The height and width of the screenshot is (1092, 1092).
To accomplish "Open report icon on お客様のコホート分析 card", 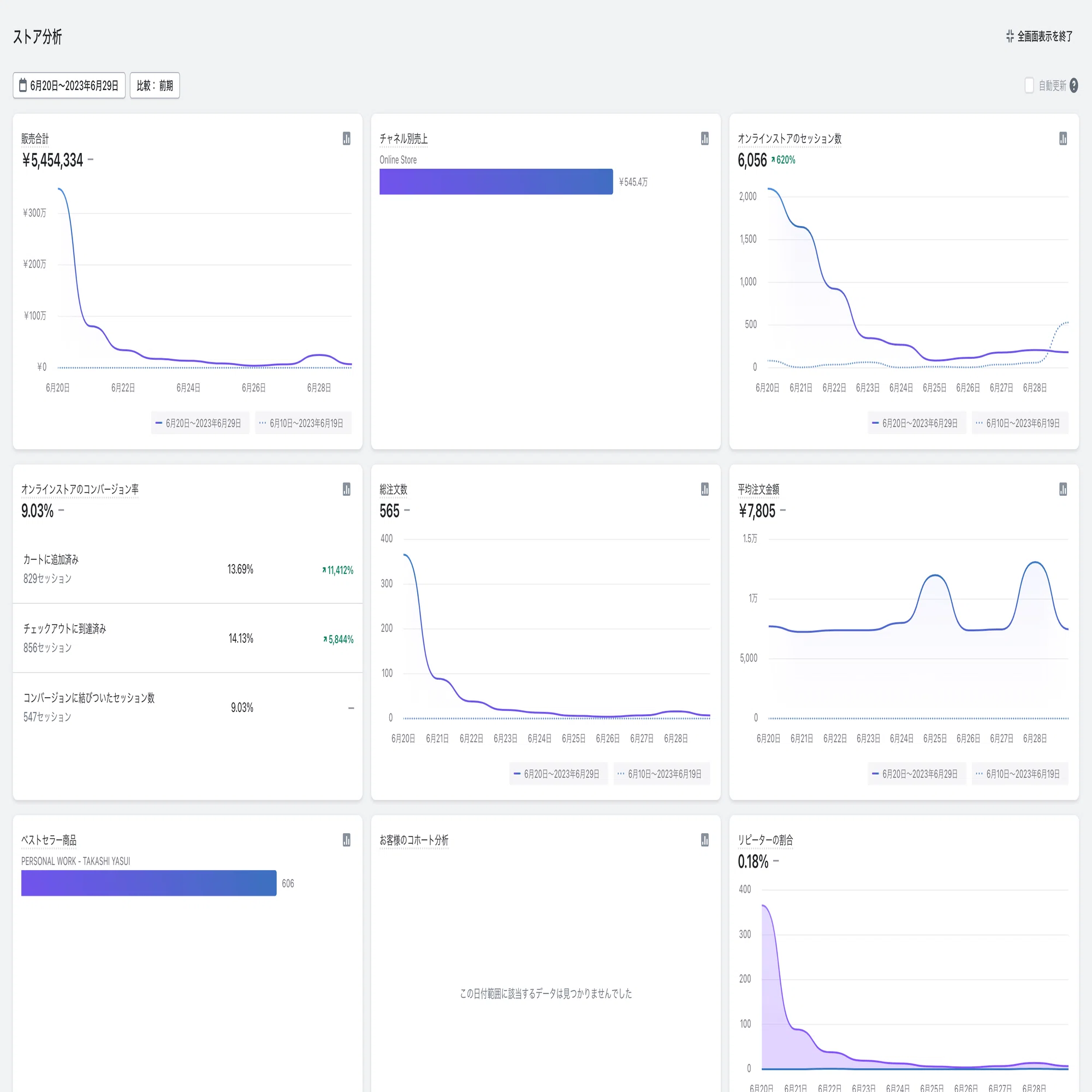I will tap(705, 840).
